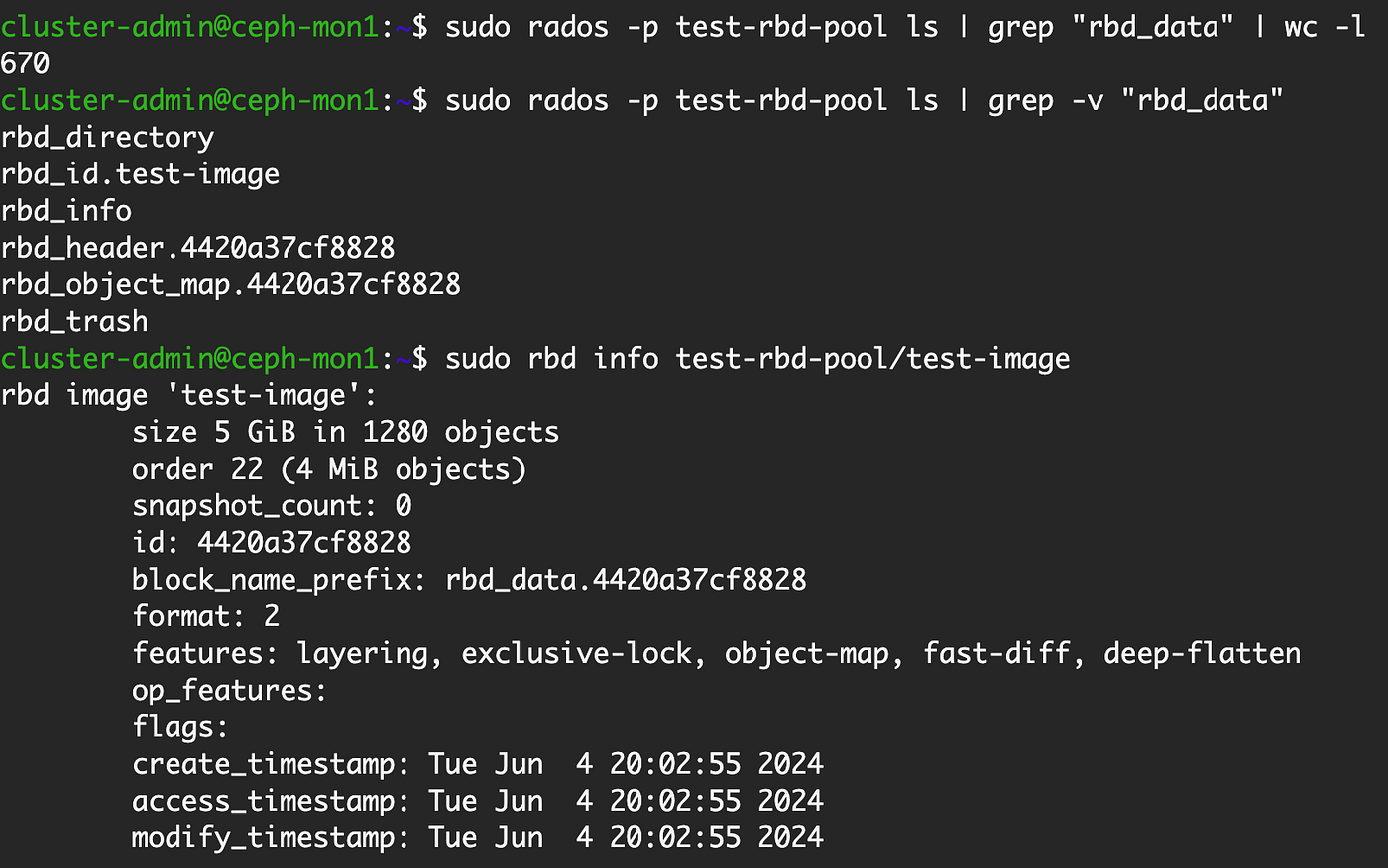Image resolution: width=1388 pixels, height=868 pixels.
Task: Click the 670 object count output
Action: 25,63
